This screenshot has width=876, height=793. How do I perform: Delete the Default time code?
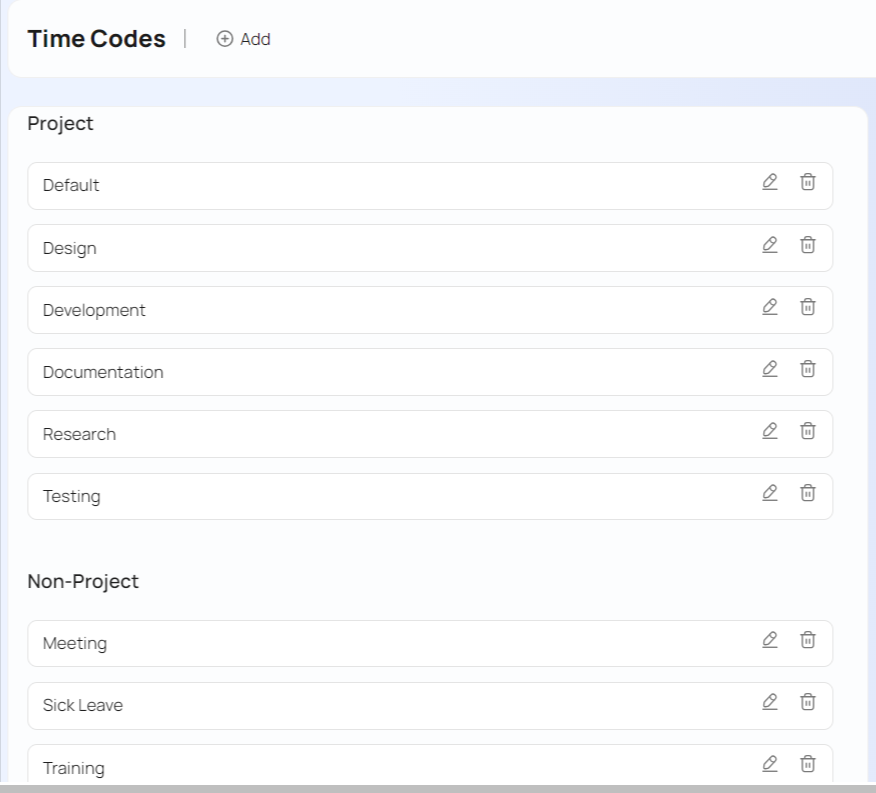pos(807,182)
